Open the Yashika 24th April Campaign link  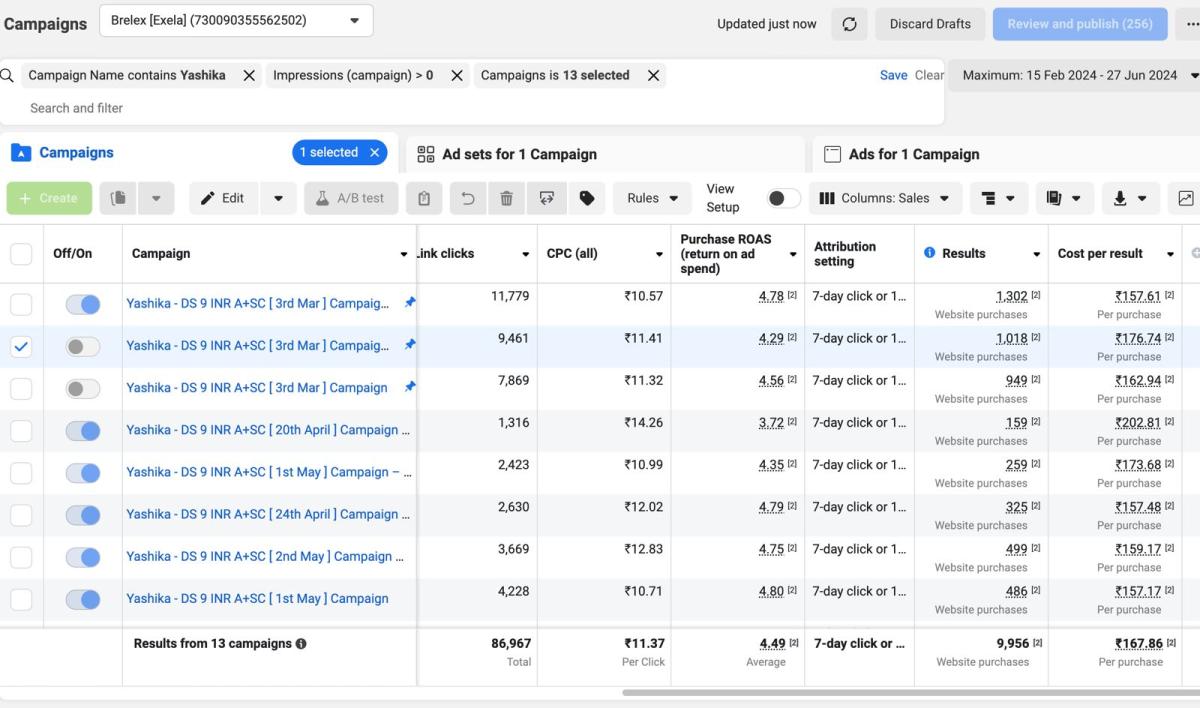pyautogui.click(x=262, y=514)
